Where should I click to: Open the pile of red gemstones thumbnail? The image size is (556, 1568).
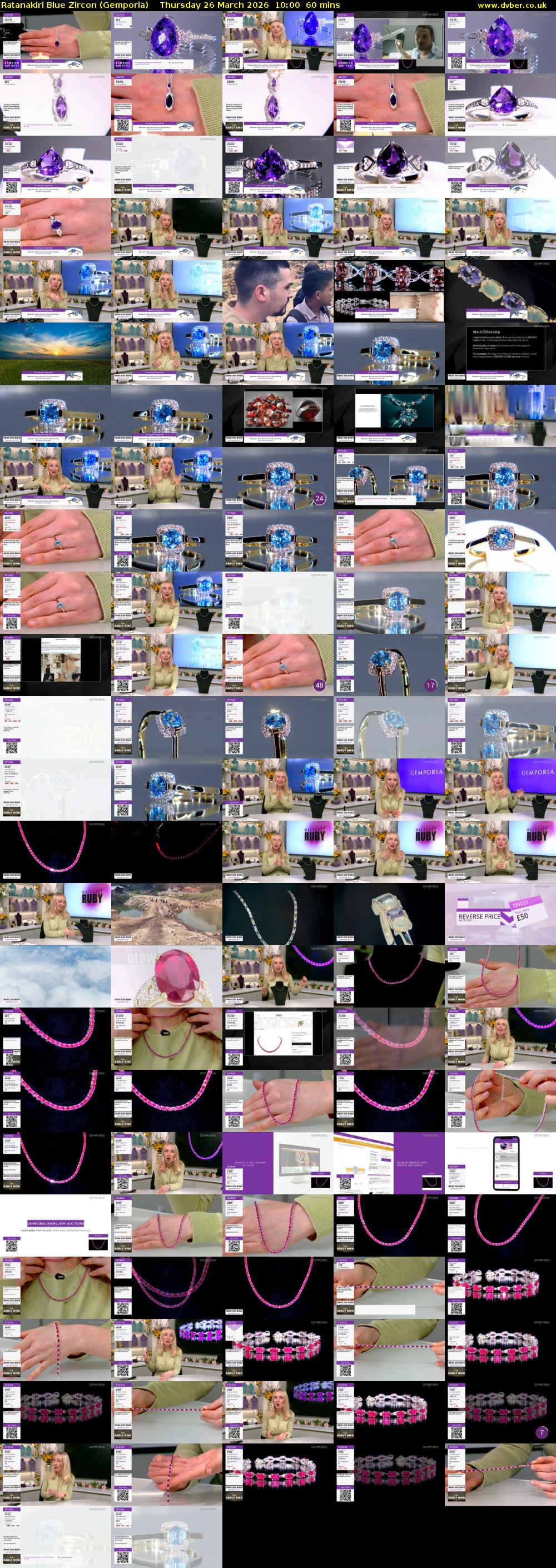[277, 415]
